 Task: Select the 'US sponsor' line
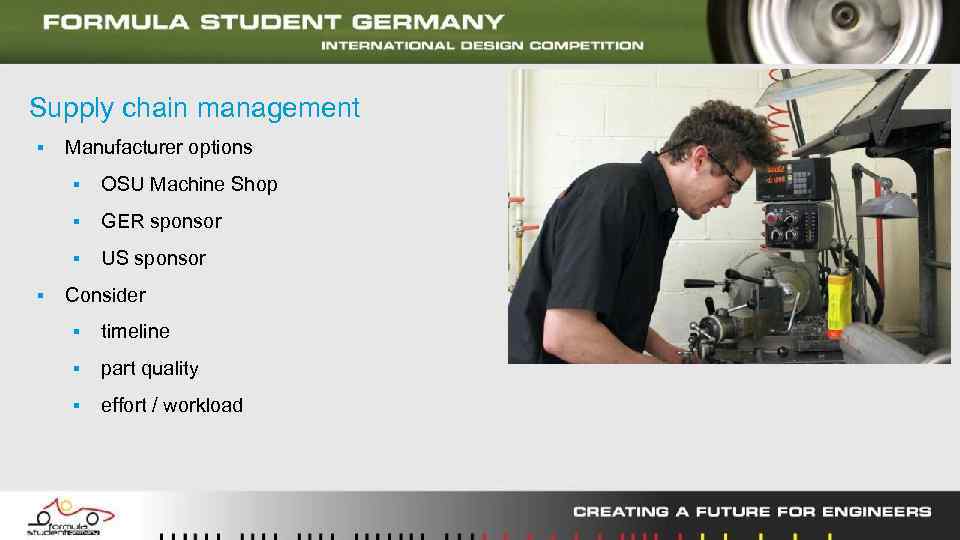(x=153, y=258)
